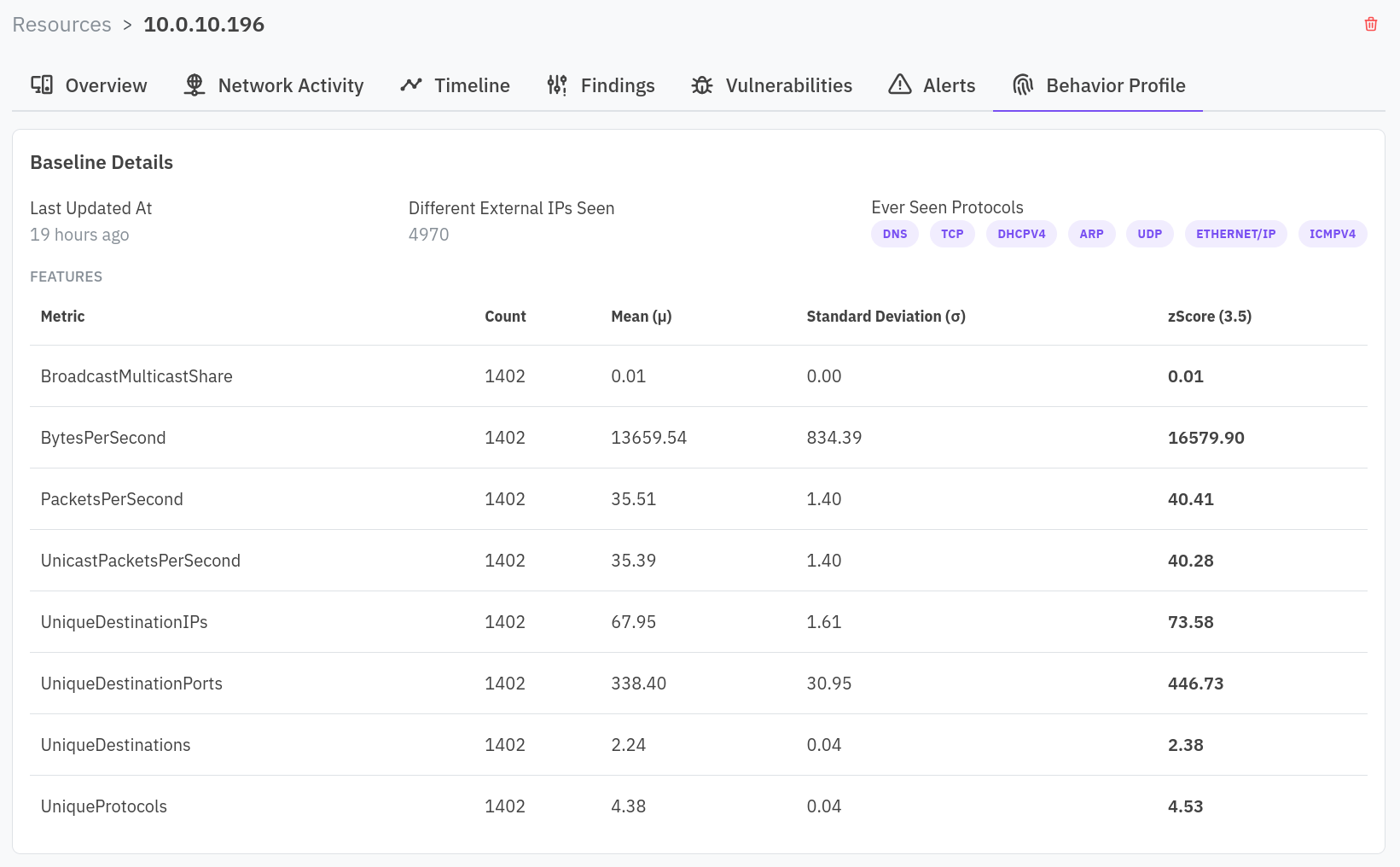Click the 67.95 mean value
The height and width of the screenshot is (867, 1400).
tap(634, 622)
